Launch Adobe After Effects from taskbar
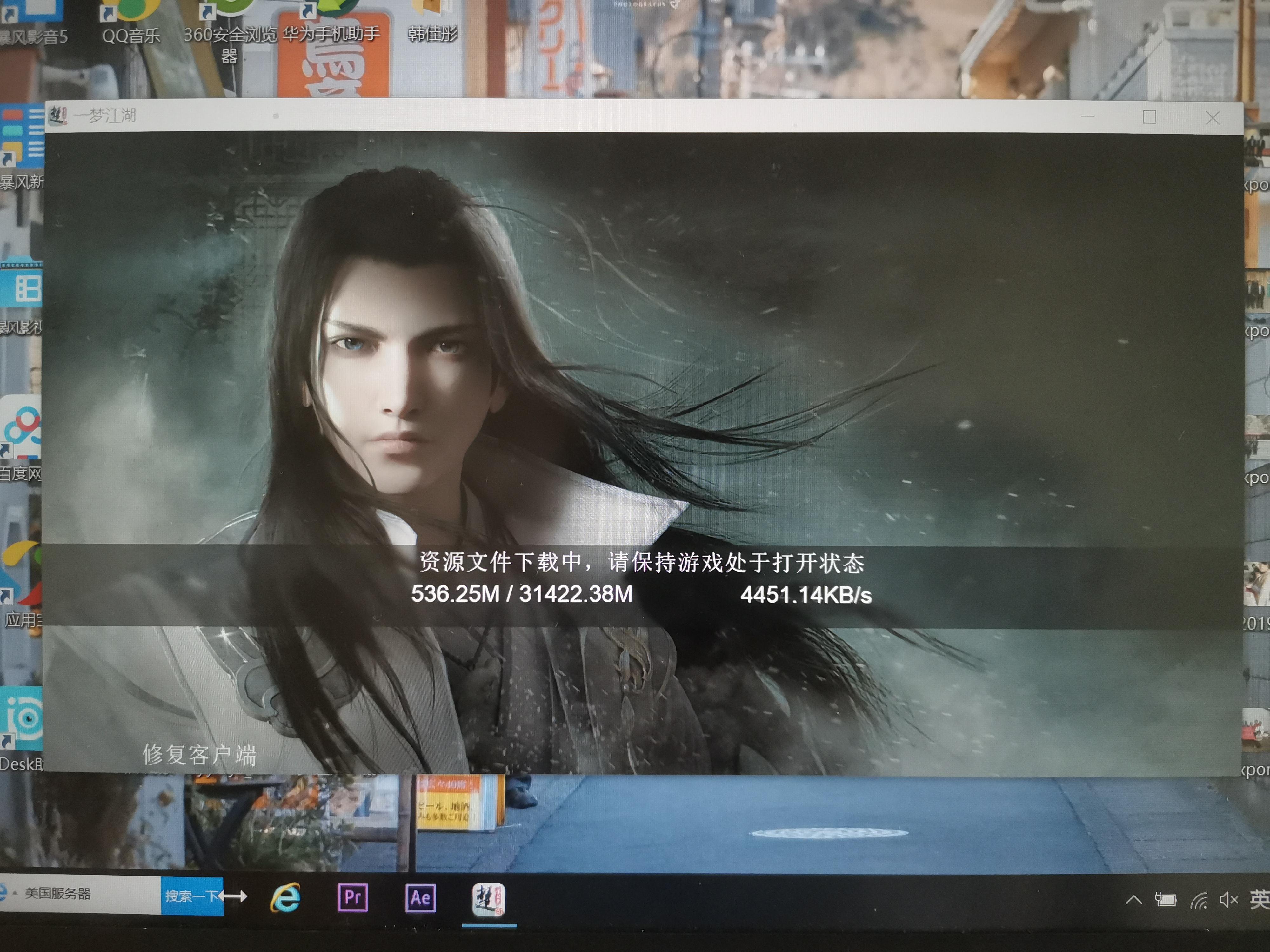The width and height of the screenshot is (1270, 952). [x=420, y=897]
